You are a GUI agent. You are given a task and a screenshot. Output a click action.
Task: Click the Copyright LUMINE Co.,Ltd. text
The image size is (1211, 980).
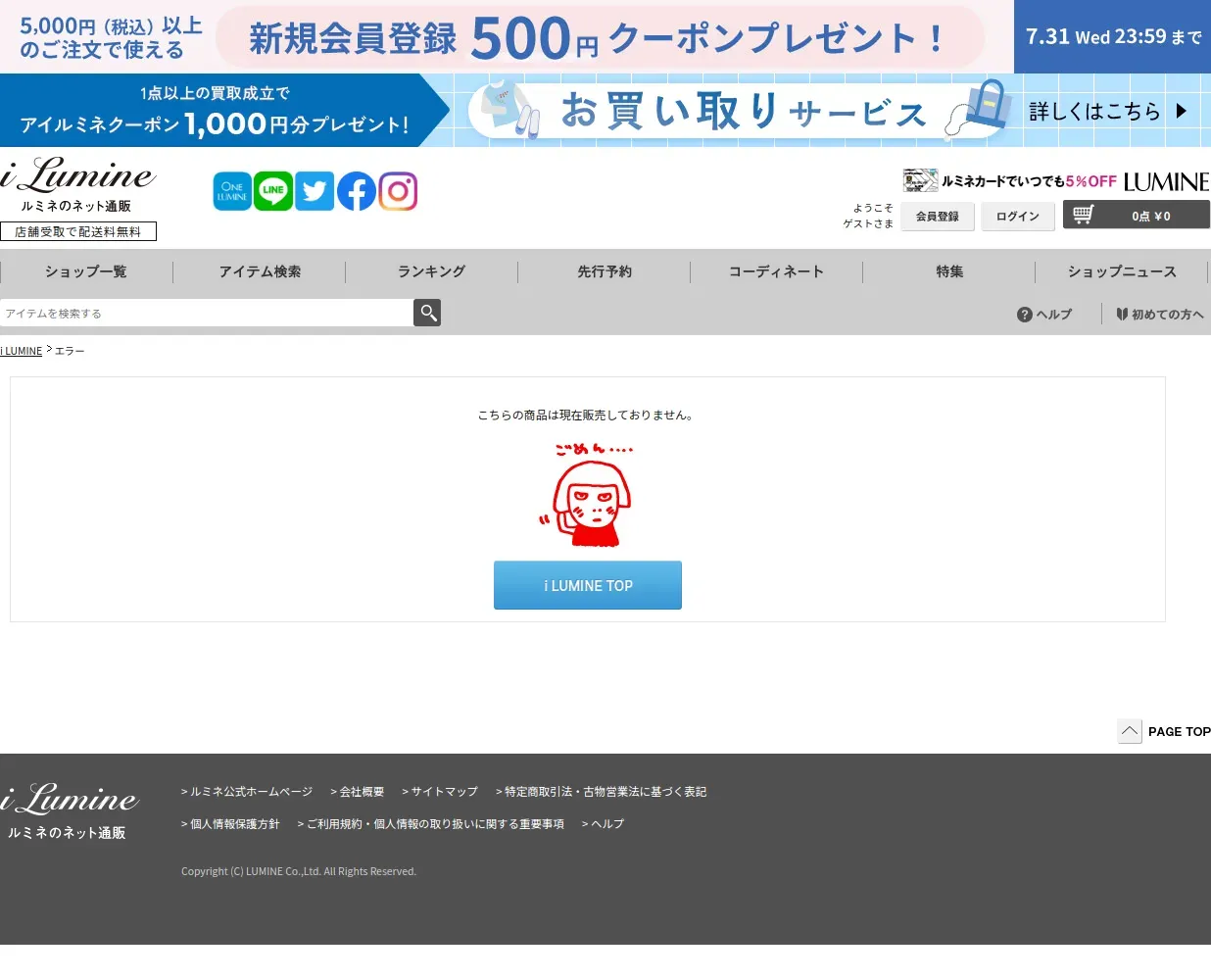click(x=299, y=871)
